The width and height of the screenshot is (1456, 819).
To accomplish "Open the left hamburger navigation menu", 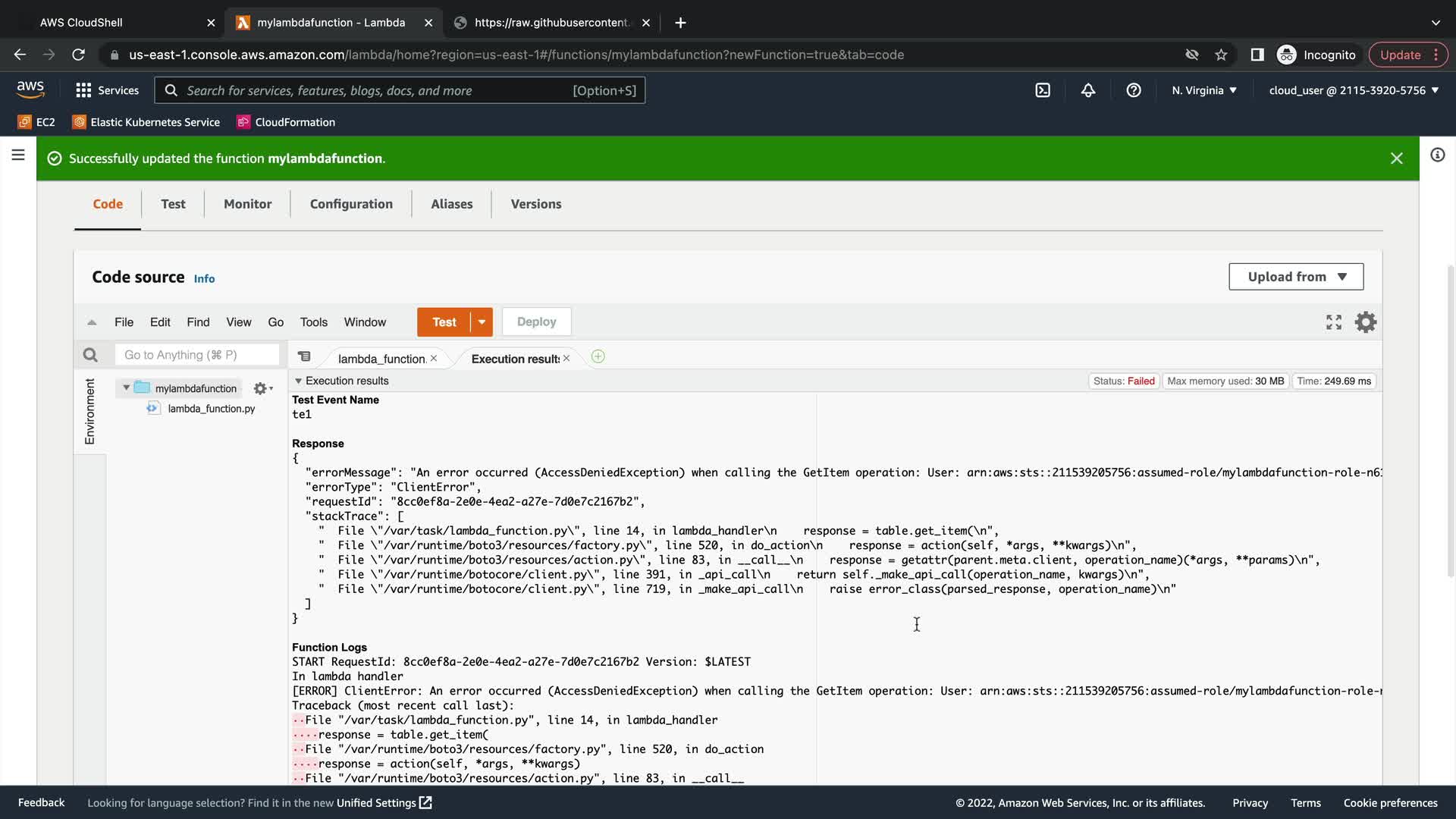I will pyautogui.click(x=18, y=155).
